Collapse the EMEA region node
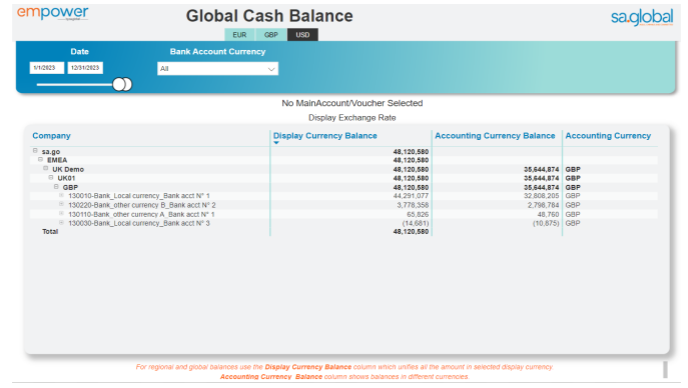 (40, 159)
